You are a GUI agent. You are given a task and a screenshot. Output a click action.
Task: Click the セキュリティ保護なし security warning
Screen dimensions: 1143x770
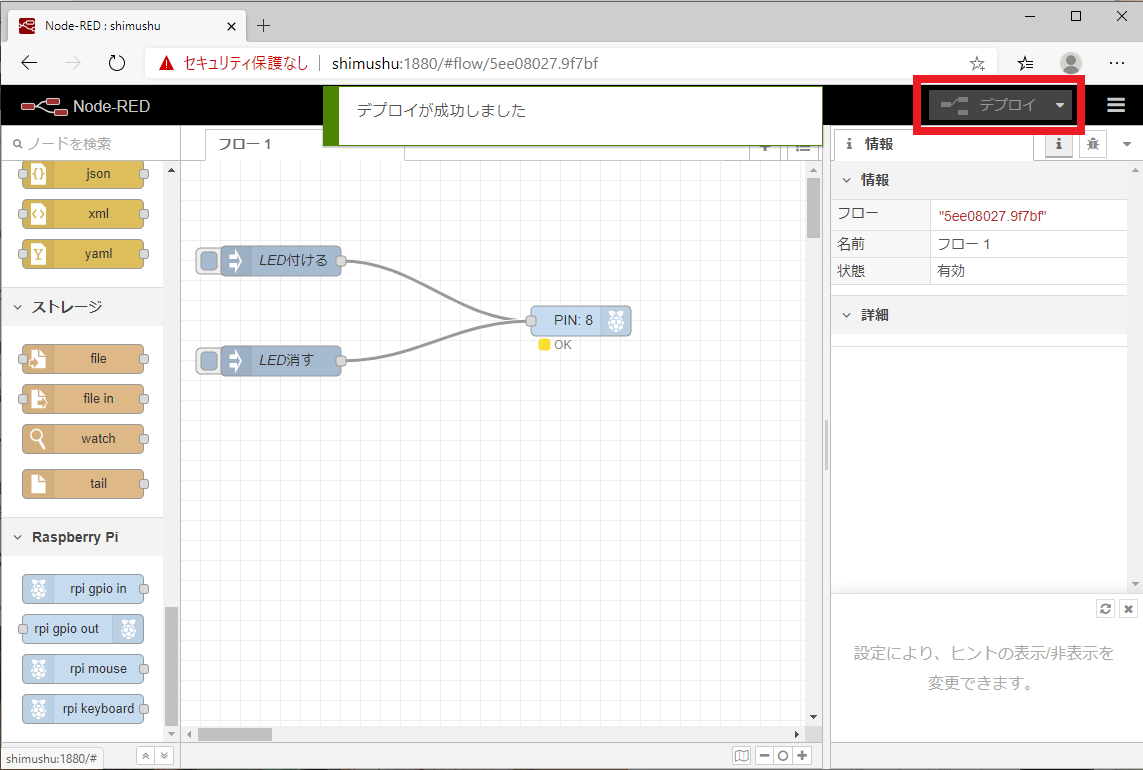tap(233, 63)
